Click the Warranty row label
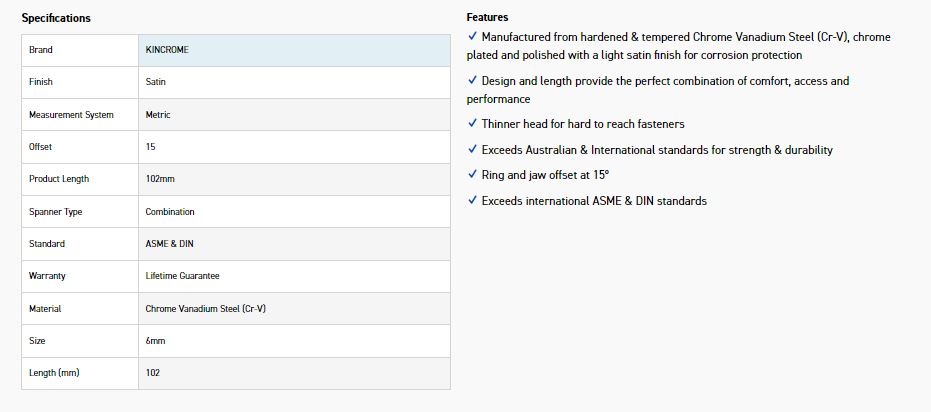This screenshot has width=931, height=412. click(x=48, y=276)
